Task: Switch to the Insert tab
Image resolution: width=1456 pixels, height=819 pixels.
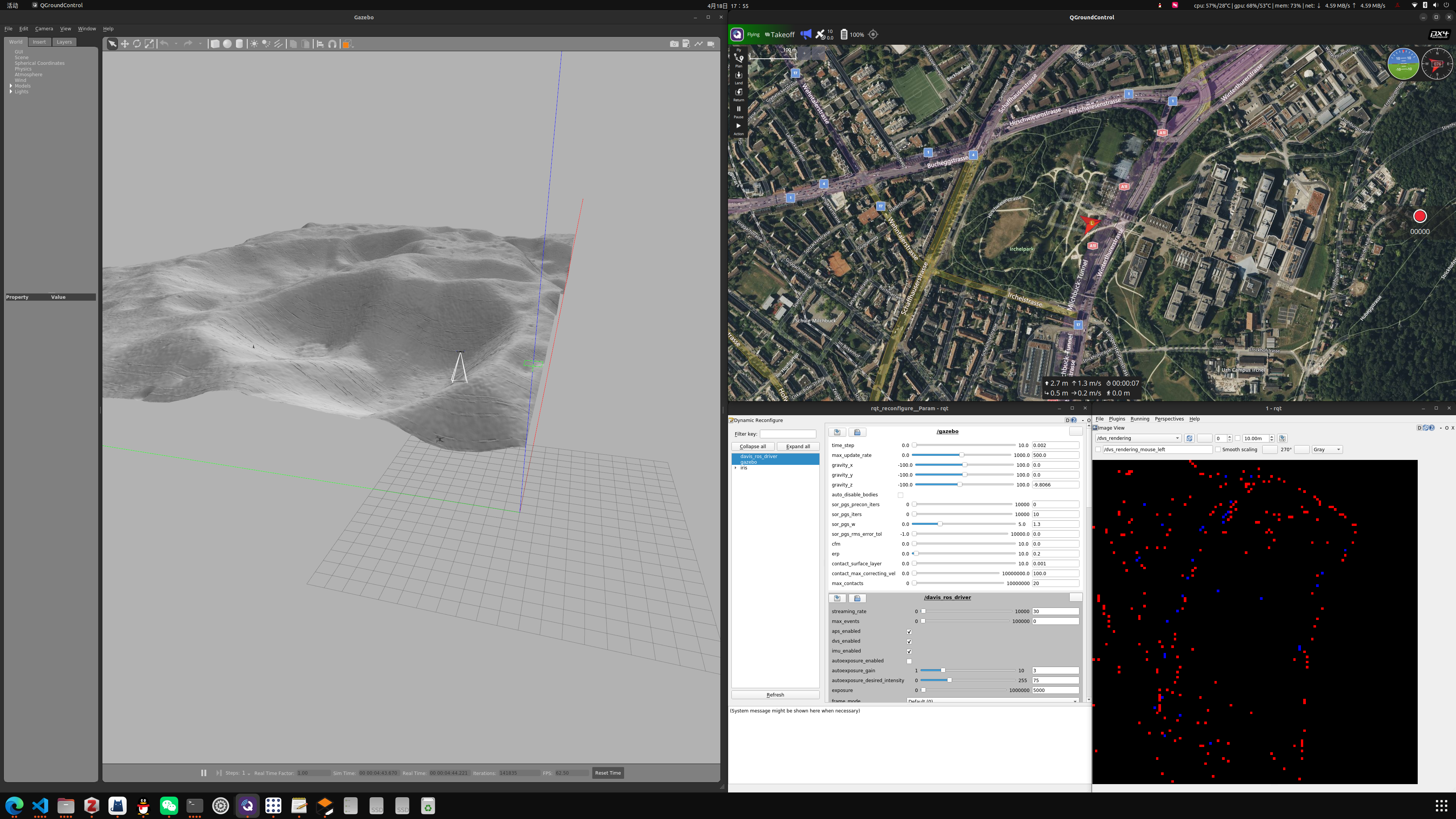Action: [39, 42]
